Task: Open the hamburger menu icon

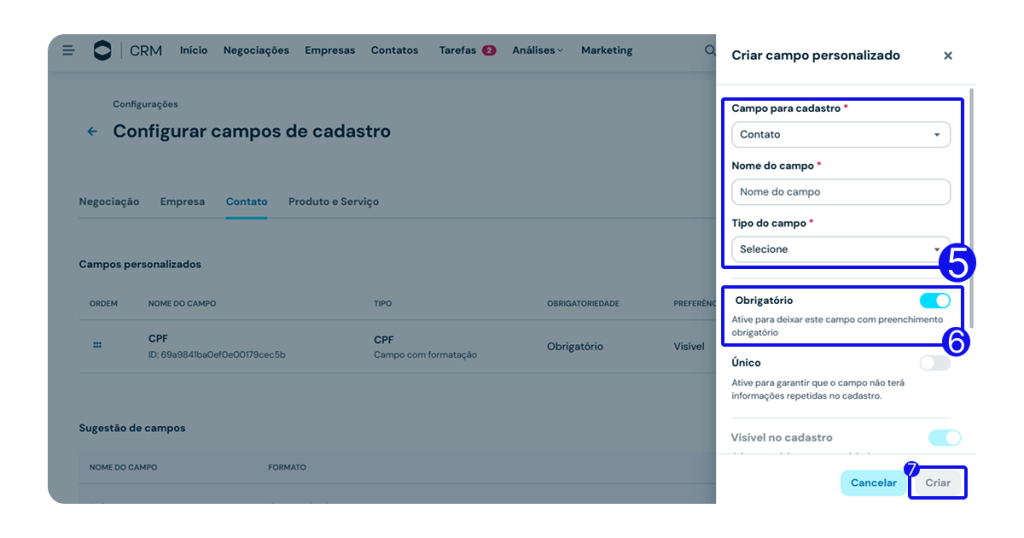Action: [68, 50]
